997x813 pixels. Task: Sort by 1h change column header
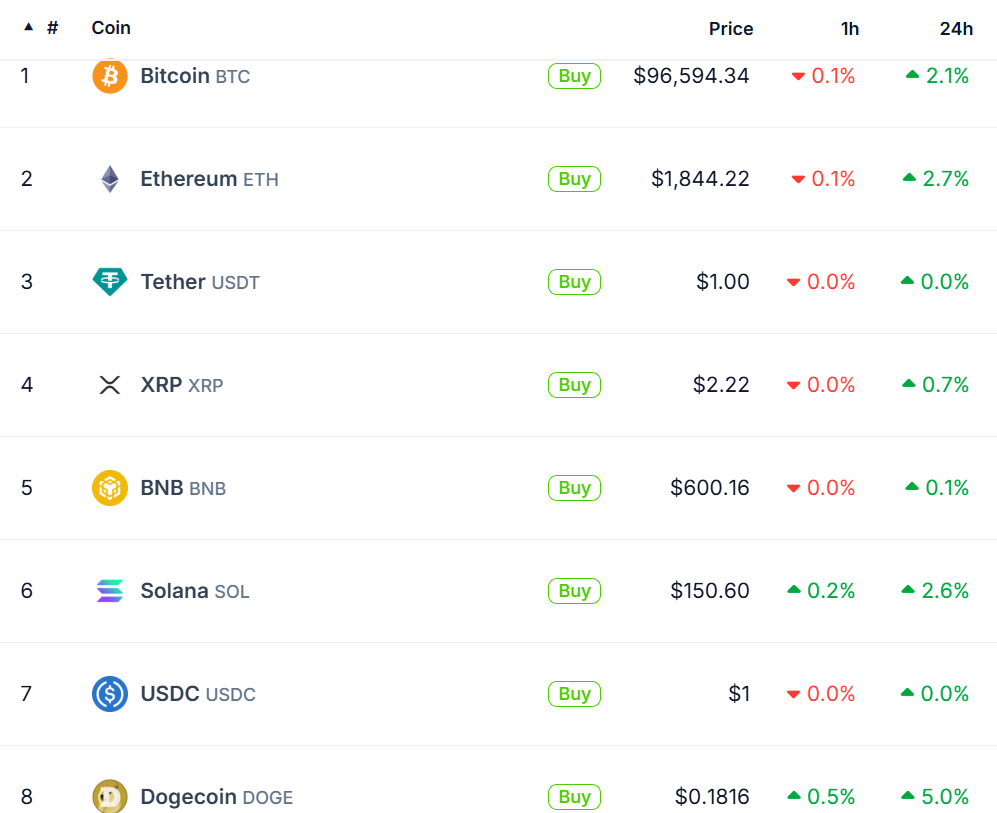point(849,29)
